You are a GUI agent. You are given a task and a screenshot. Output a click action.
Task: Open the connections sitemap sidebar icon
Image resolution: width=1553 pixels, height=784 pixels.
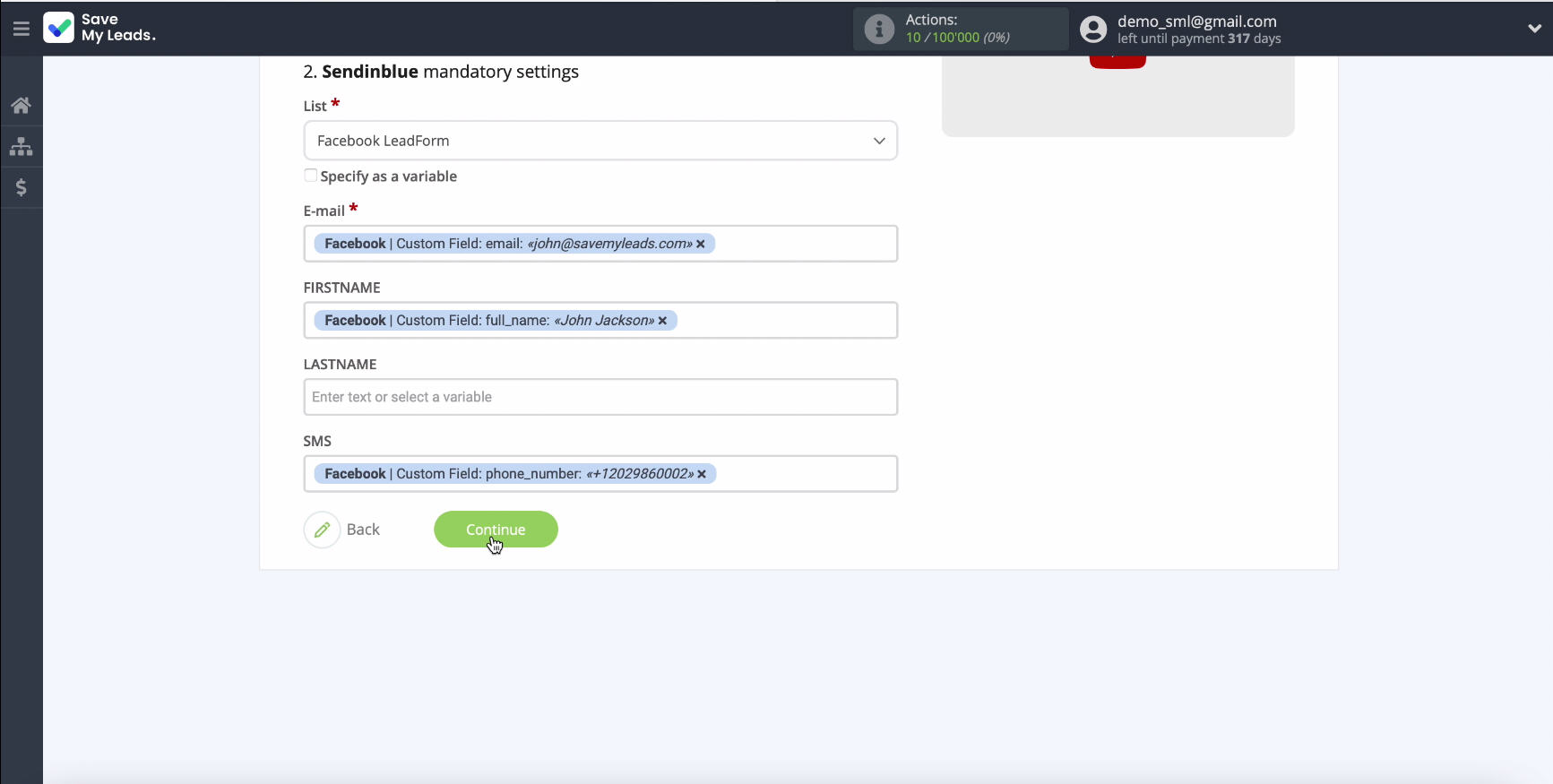(x=22, y=146)
